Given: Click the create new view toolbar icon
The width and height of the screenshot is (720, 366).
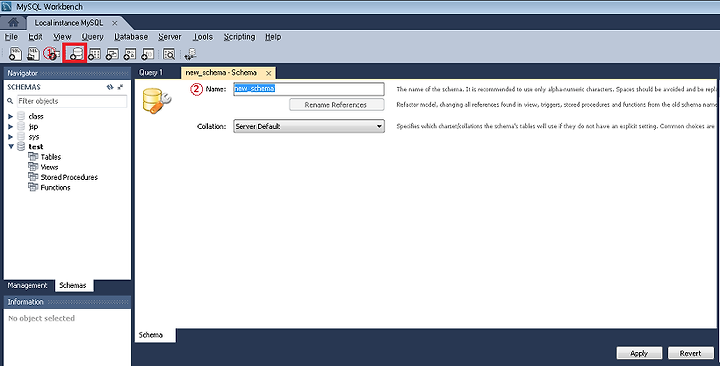Looking at the screenshot, I should pos(112,54).
